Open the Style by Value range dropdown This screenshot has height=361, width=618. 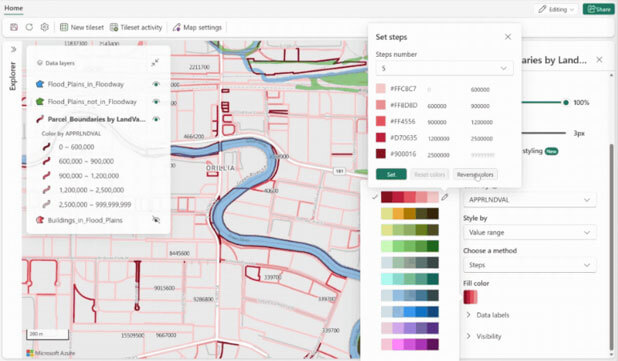coord(529,233)
